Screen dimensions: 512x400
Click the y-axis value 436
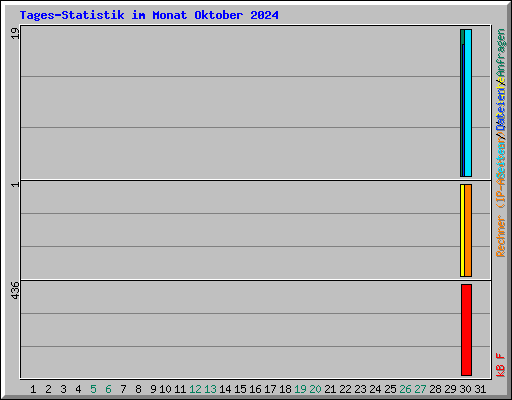(15, 290)
